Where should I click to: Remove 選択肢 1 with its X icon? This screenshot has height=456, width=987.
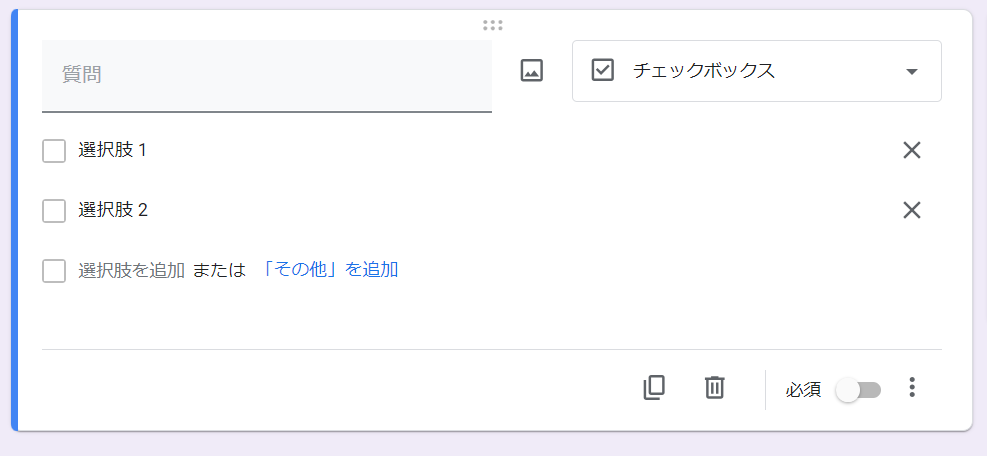coord(912,151)
